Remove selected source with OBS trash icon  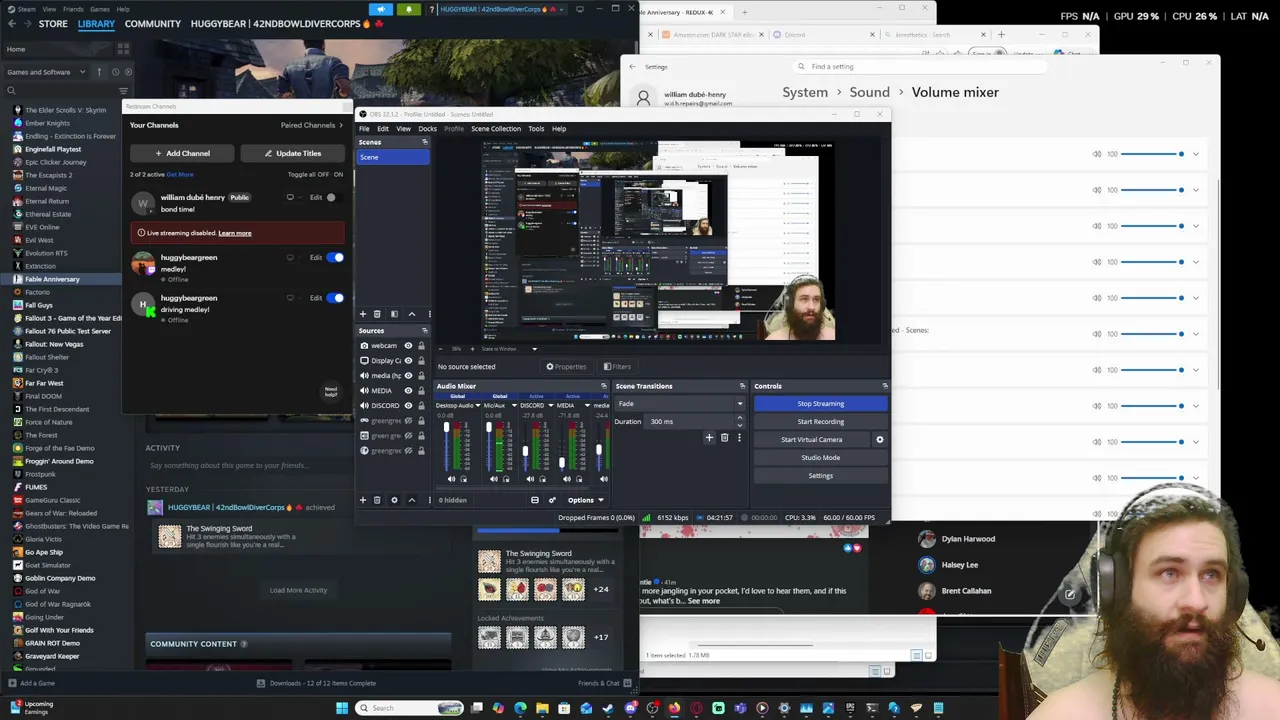tap(377, 500)
